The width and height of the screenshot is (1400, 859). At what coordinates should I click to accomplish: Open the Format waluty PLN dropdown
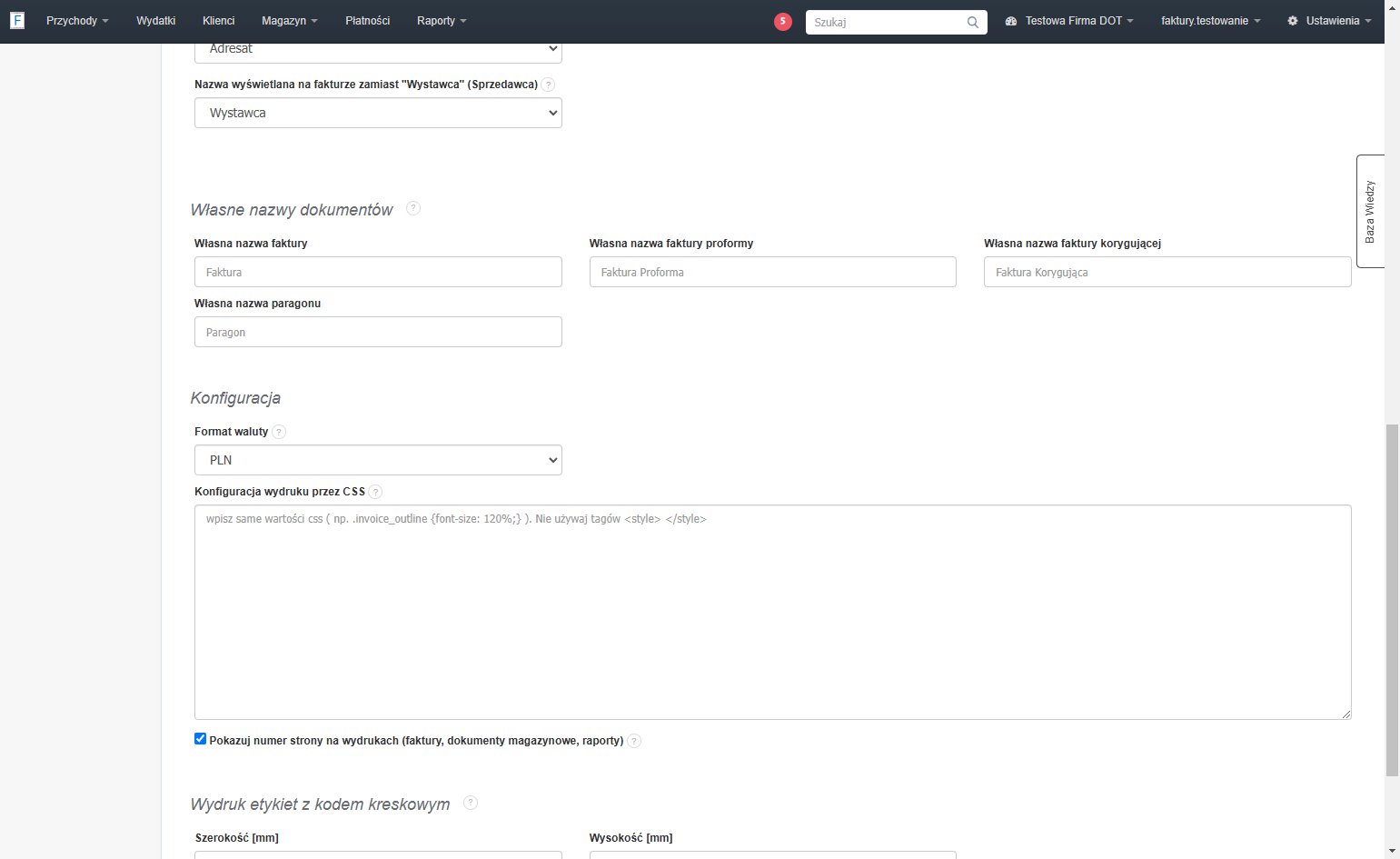pyautogui.click(x=378, y=460)
